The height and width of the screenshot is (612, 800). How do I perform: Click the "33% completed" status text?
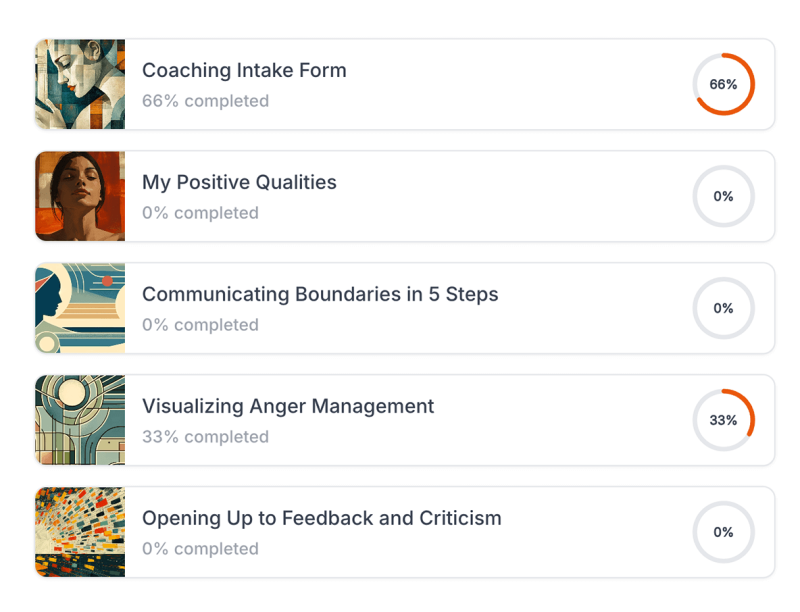pos(205,437)
